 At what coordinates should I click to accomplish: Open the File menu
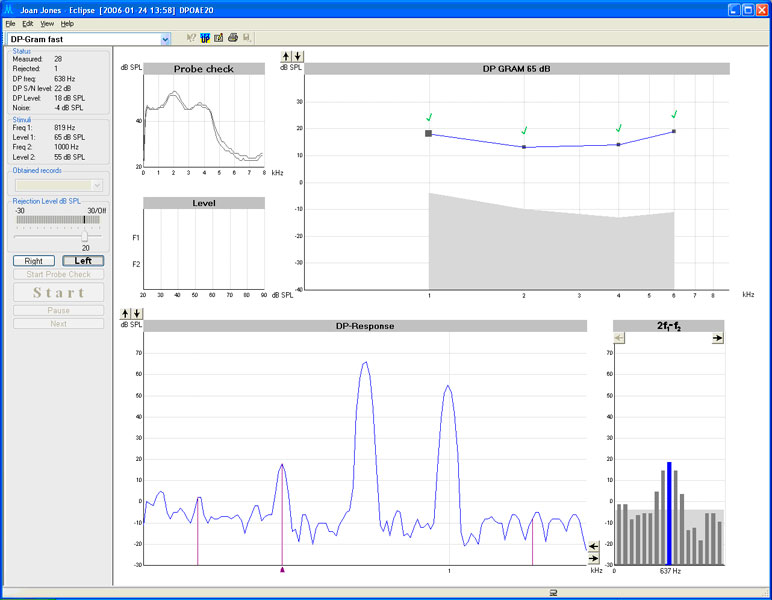tap(10, 24)
